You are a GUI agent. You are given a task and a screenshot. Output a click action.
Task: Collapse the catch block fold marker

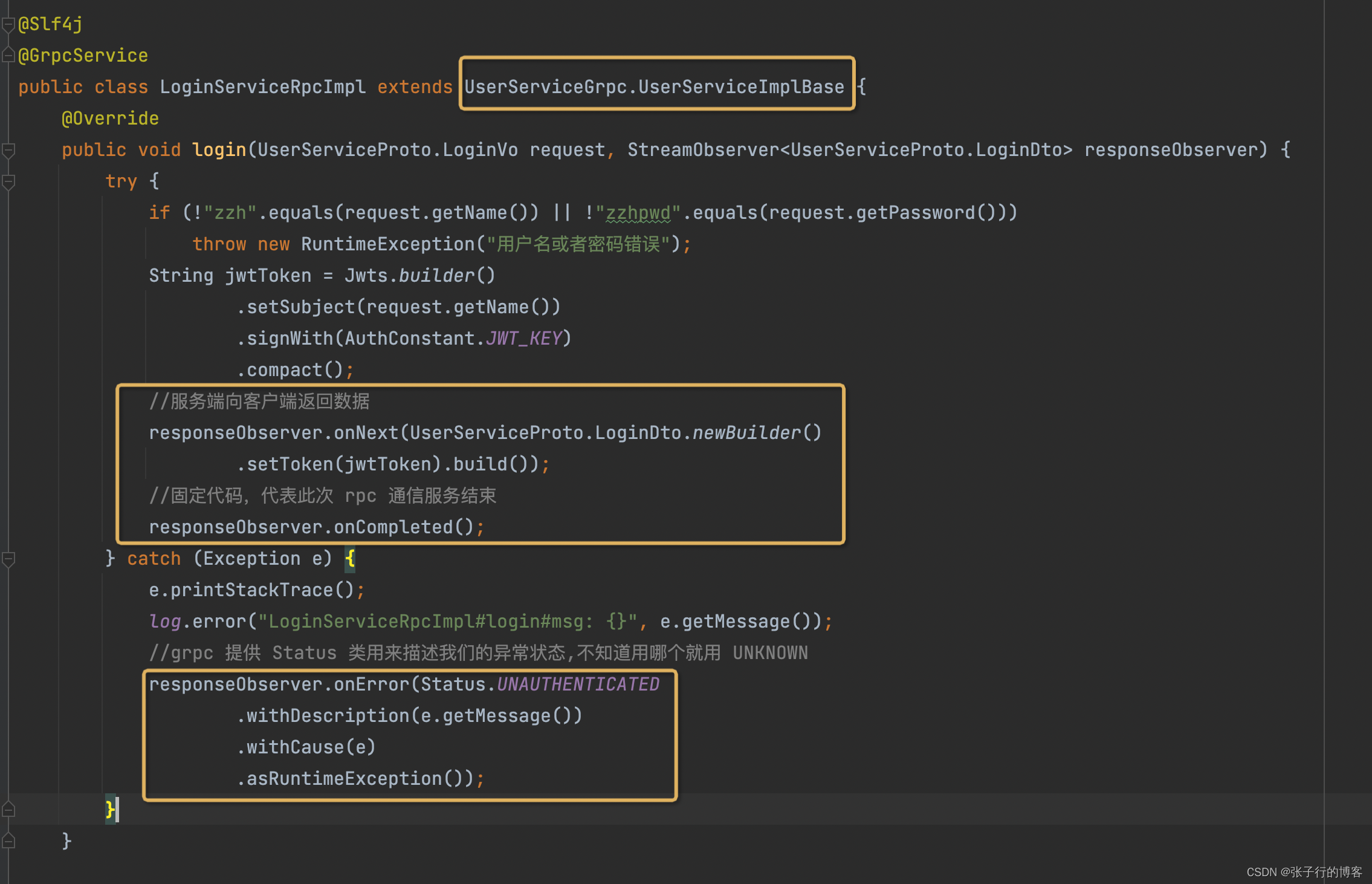coord(8,559)
